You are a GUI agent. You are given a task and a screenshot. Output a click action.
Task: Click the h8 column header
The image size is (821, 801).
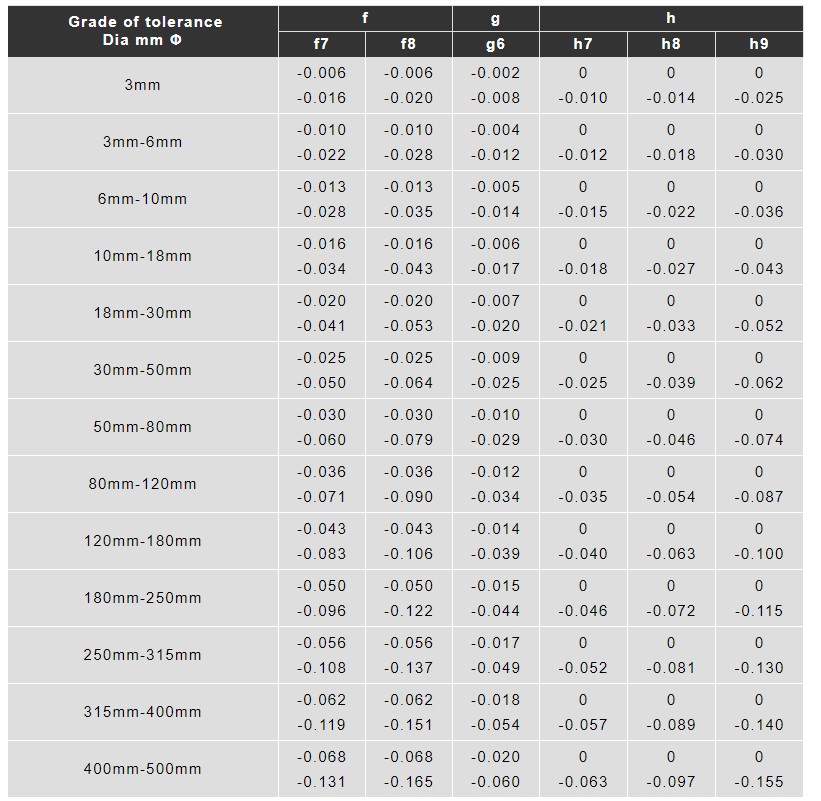pos(670,44)
